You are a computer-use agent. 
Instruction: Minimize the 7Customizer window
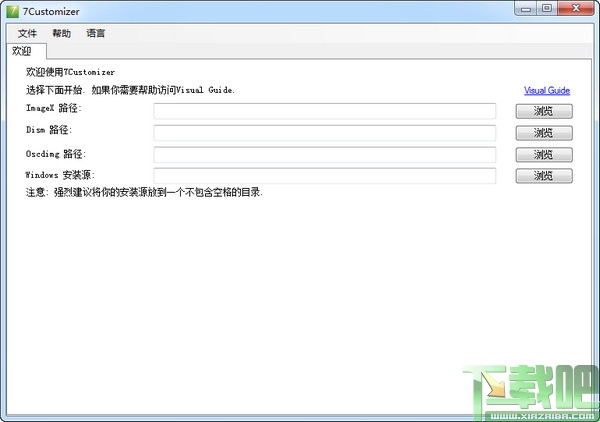(526, 8)
